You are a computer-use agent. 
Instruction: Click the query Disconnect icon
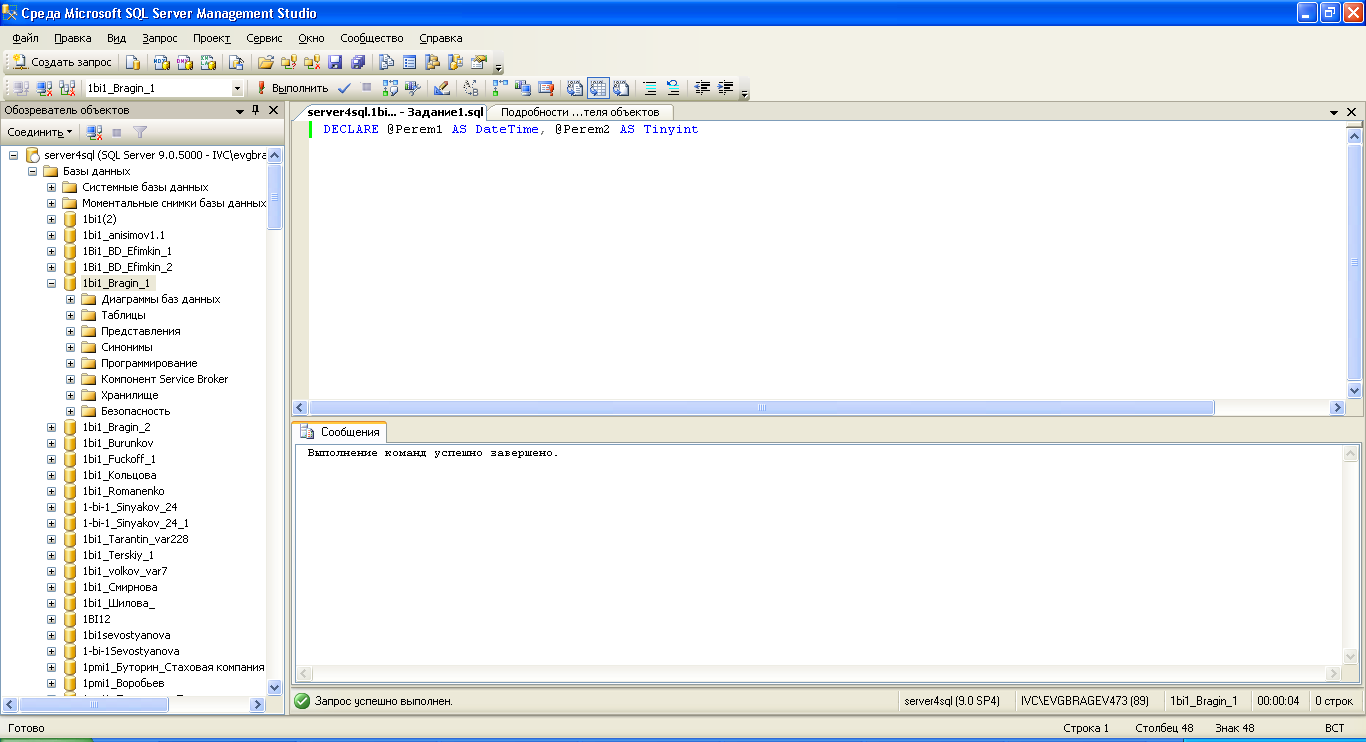(43, 88)
